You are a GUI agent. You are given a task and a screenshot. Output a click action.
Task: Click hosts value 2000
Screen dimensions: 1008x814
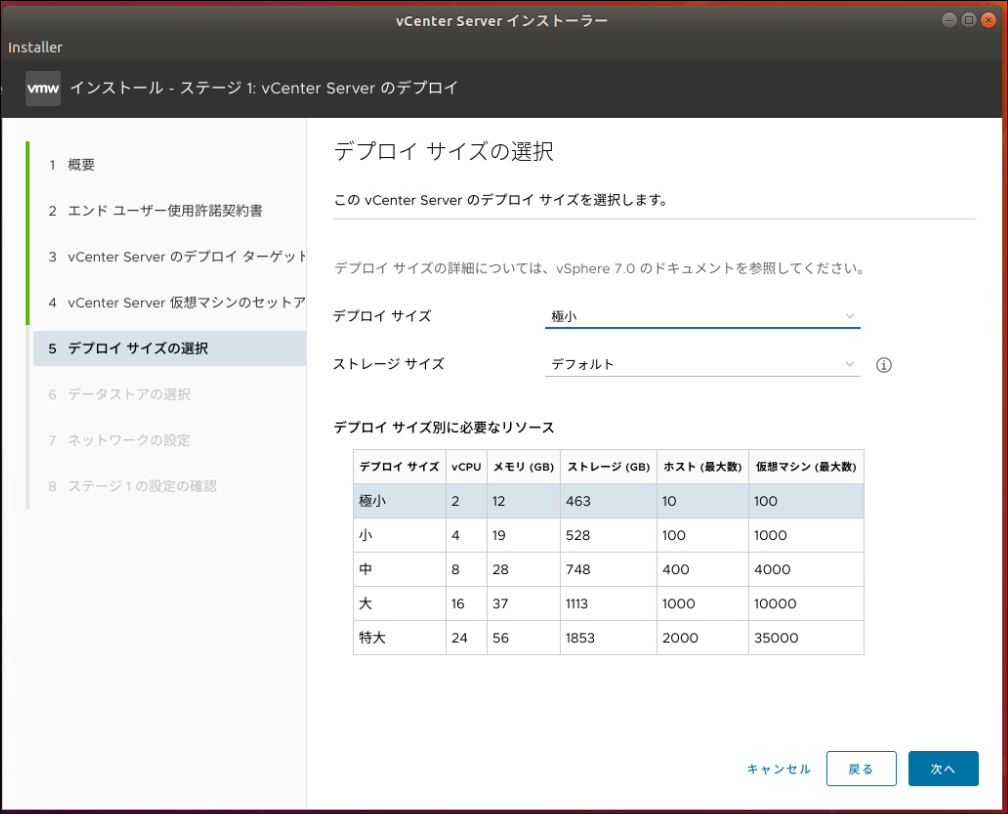(x=680, y=638)
